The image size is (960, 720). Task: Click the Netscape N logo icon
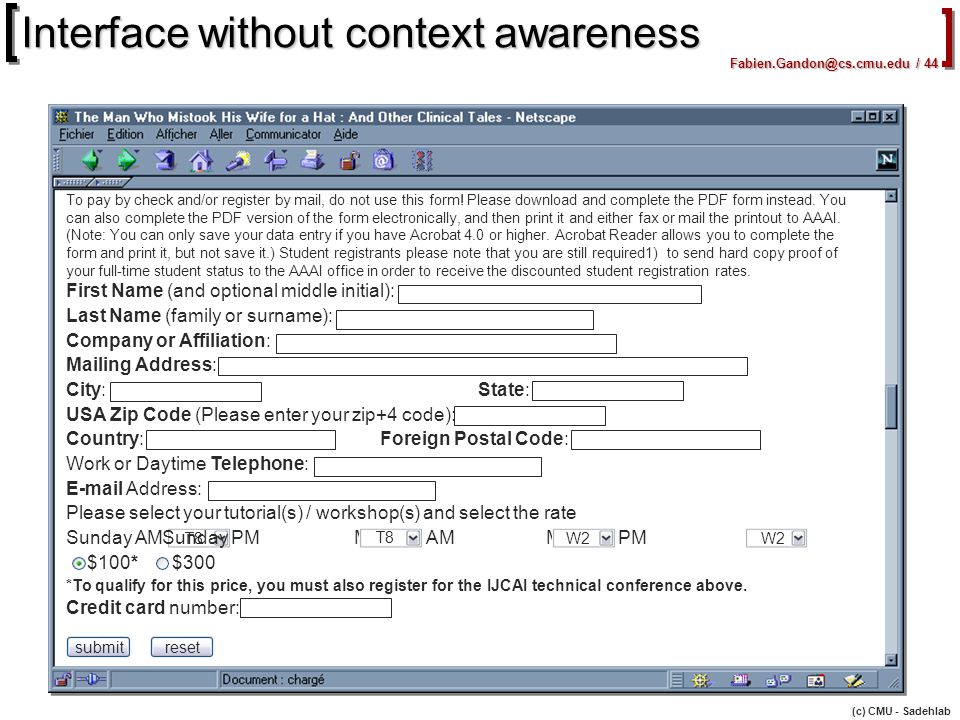[887, 160]
